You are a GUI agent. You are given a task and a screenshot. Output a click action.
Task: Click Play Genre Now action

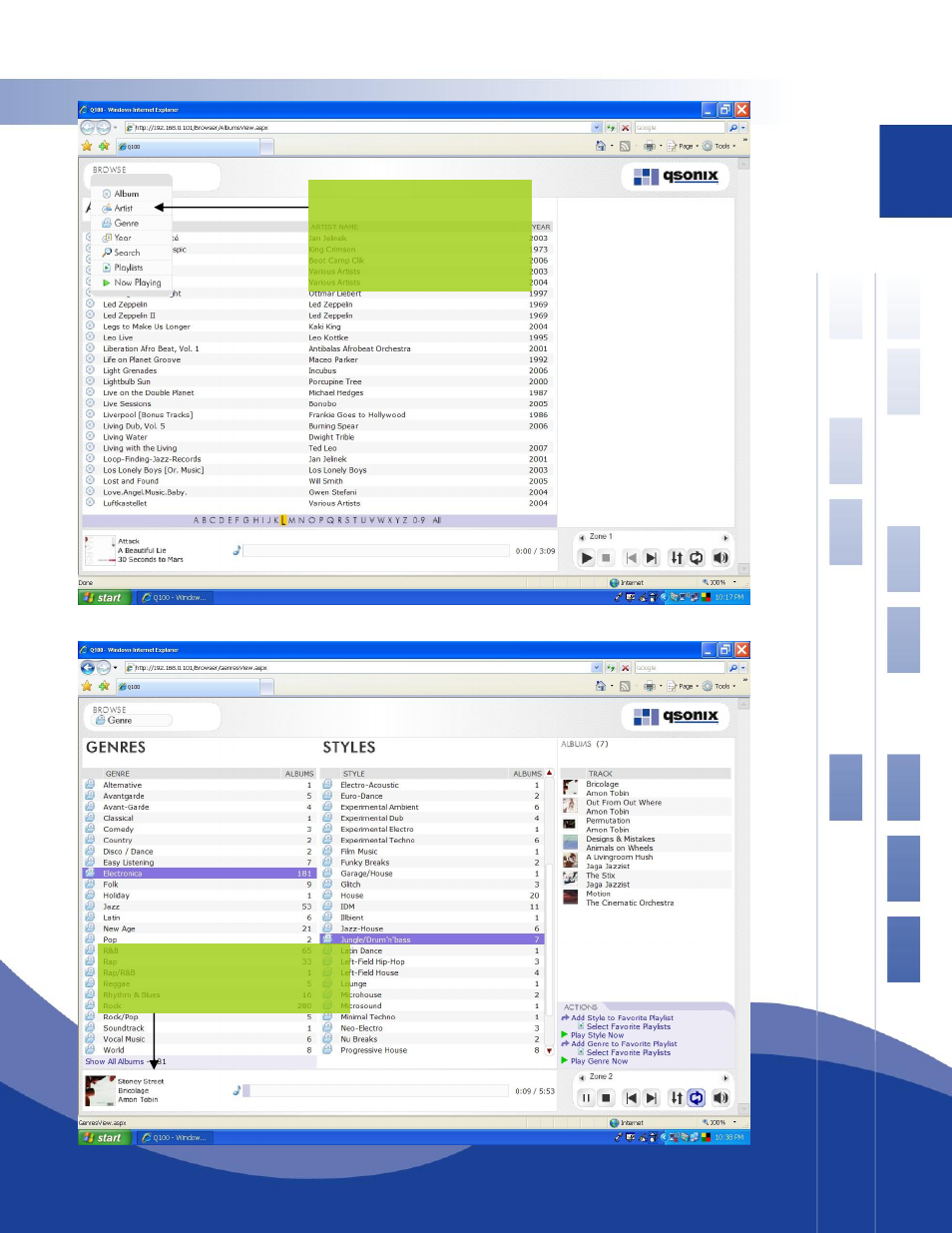(599, 1061)
